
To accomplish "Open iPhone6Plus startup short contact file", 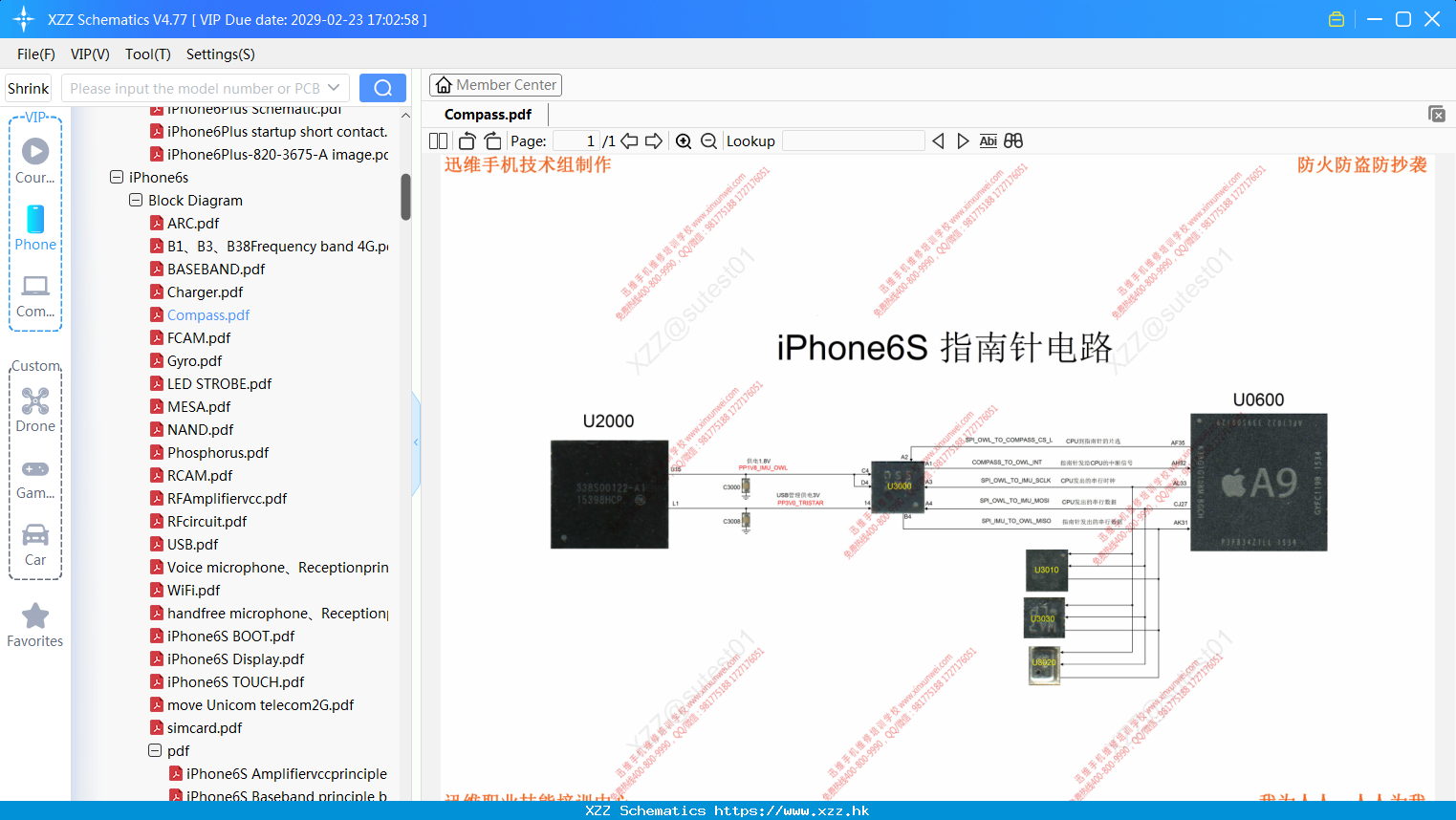I will tap(277, 131).
